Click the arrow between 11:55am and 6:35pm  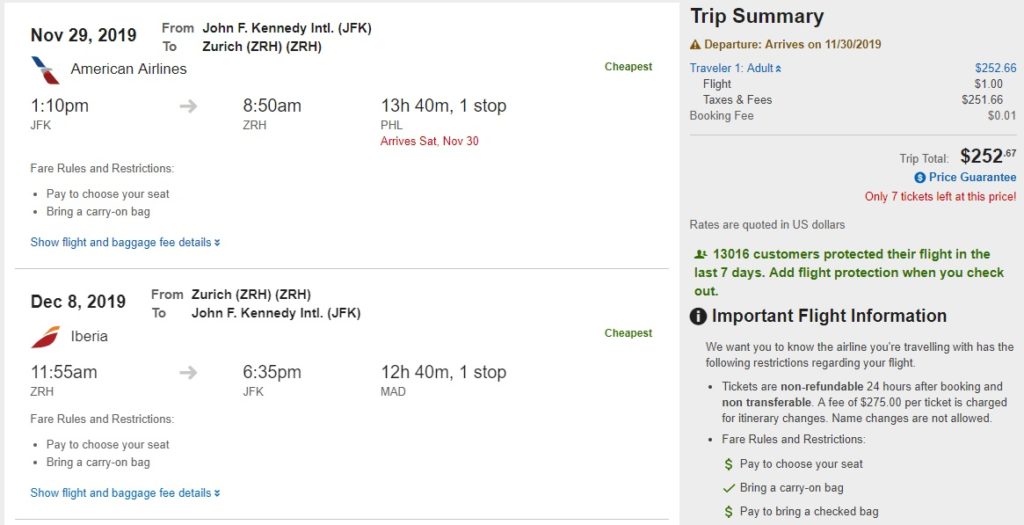[188, 373]
